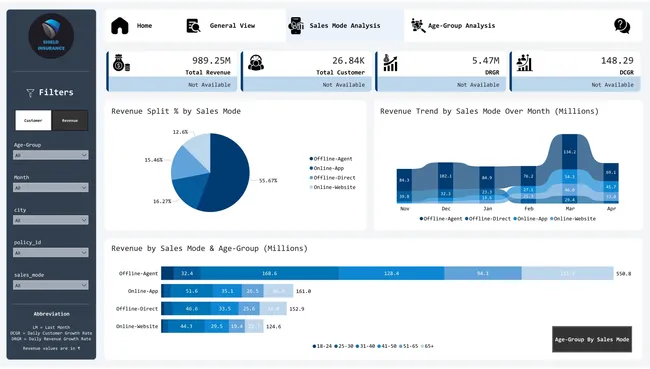This screenshot has width=650, height=369.
Task: Click Age-Group By Sales Mode button
Action: 592,339
